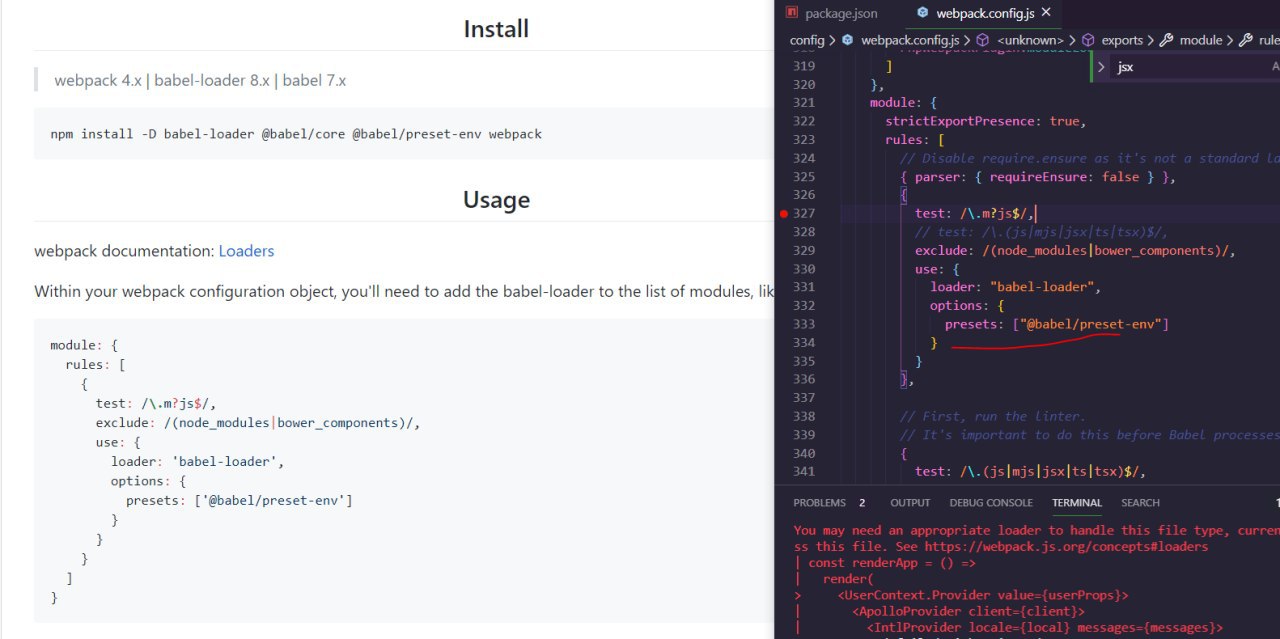Click the cube icon before <unknown> breadcrumb

983,40
